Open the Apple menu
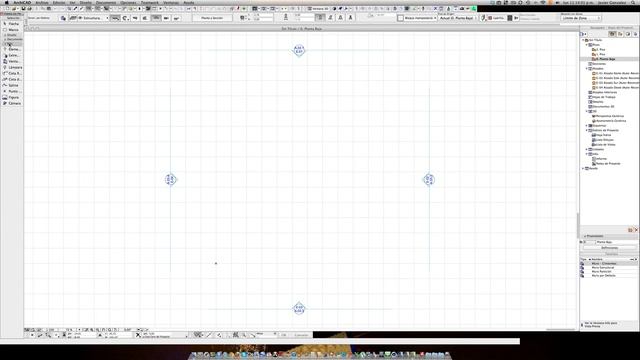This screenshot has height=360, width=640. (x=7, y=2)
